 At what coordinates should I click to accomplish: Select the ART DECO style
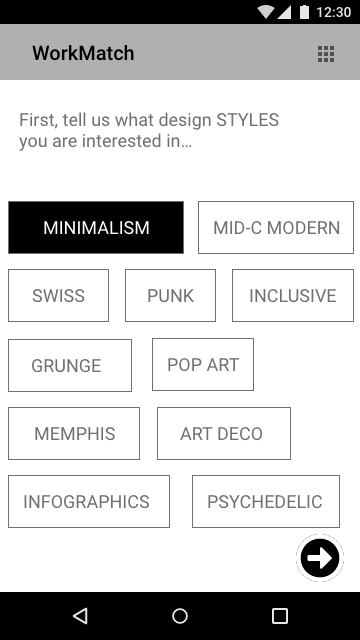tap(224, 433)
